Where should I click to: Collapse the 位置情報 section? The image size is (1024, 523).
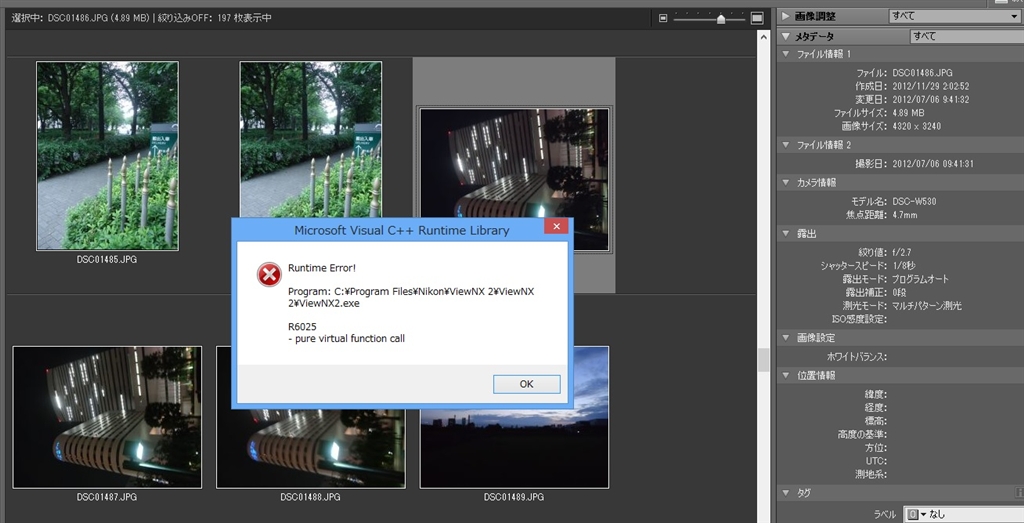tap(786, 375)
